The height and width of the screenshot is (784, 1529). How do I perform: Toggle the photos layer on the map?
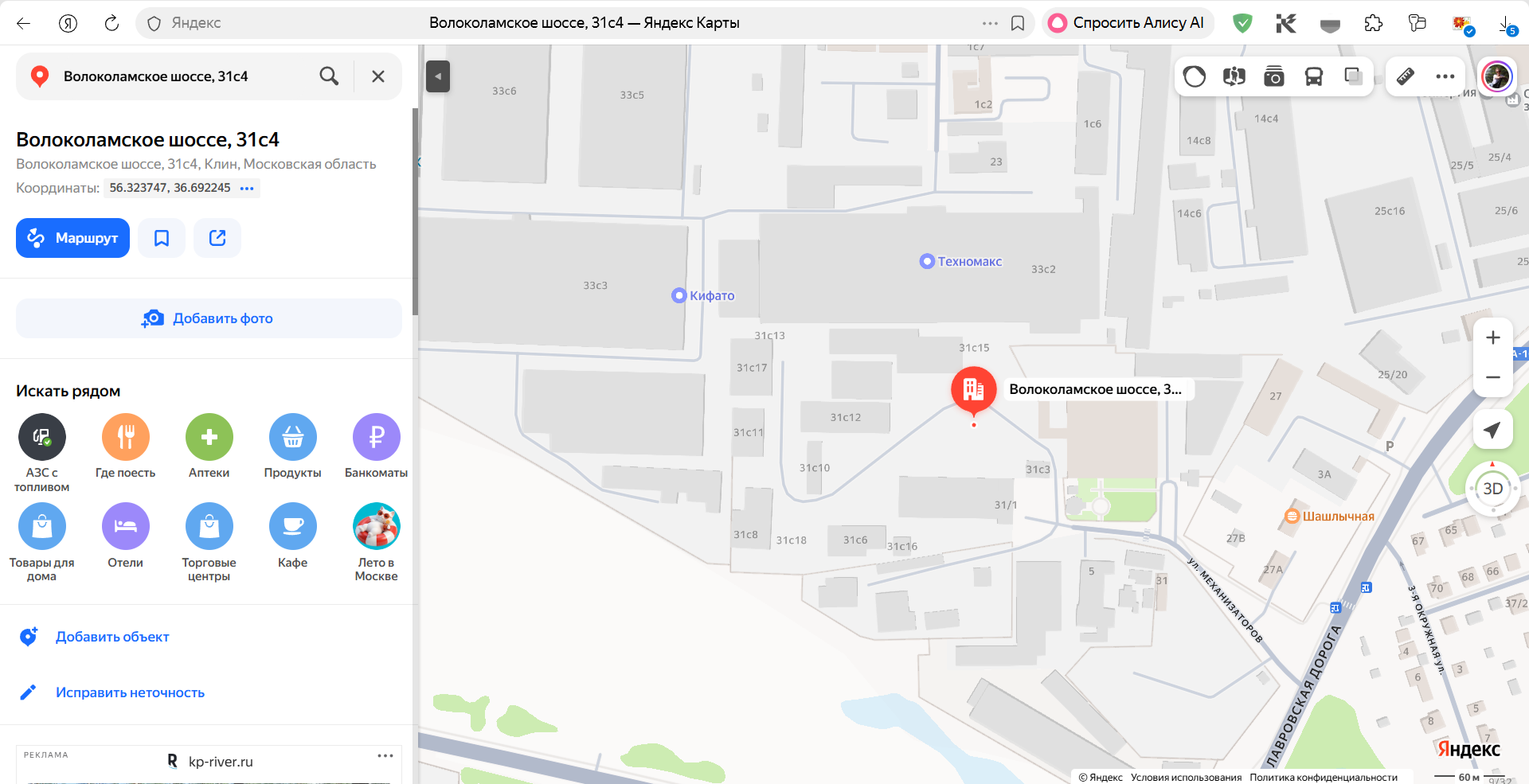click(1274, 76)
